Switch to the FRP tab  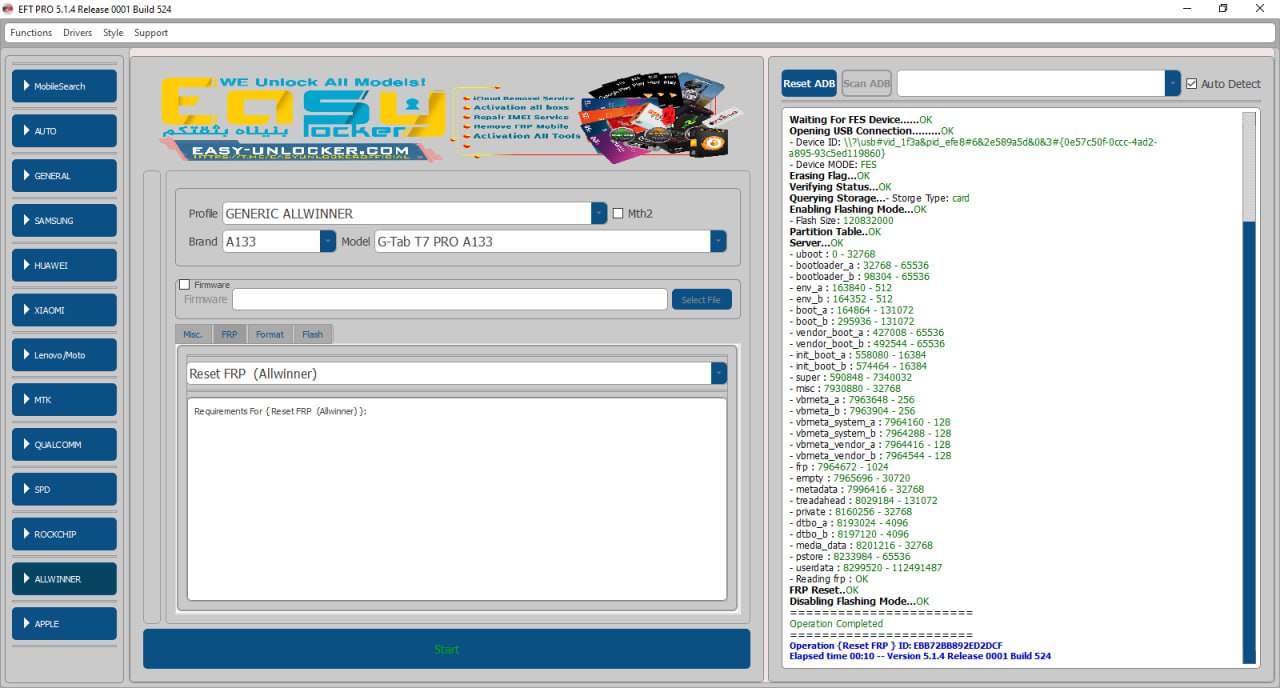[x=229, y=334]
